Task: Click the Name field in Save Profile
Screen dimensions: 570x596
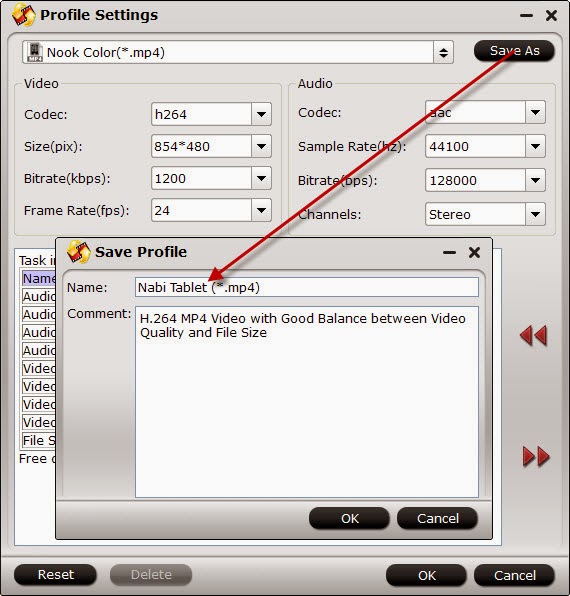Action: click(307, 287)
